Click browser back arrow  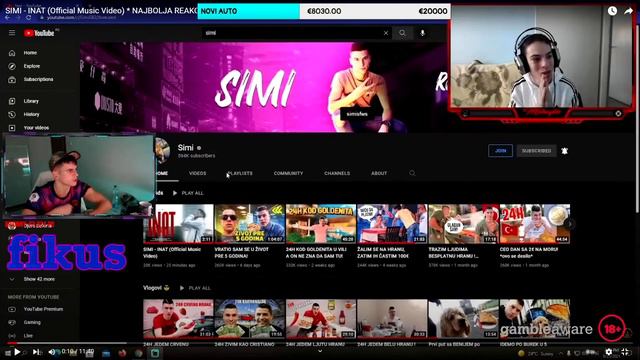[7, 18]
